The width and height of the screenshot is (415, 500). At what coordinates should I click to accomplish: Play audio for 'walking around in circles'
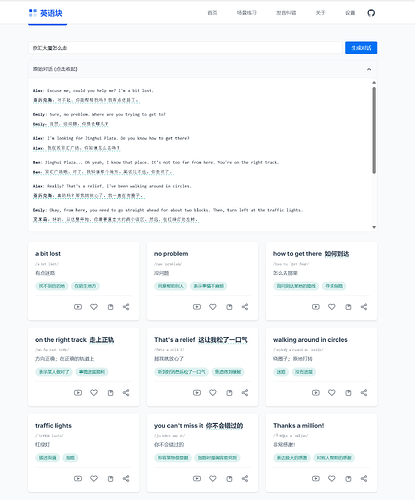[x=316, y=393]
